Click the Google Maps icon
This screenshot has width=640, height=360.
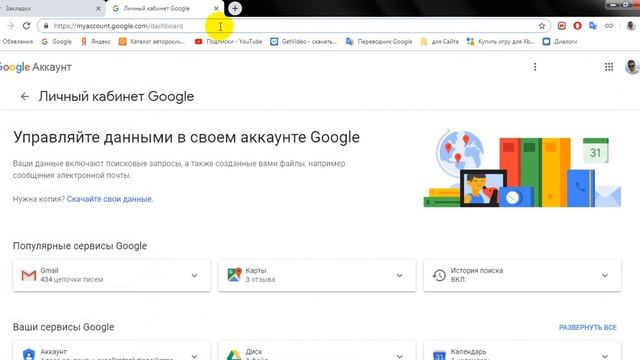234,275
